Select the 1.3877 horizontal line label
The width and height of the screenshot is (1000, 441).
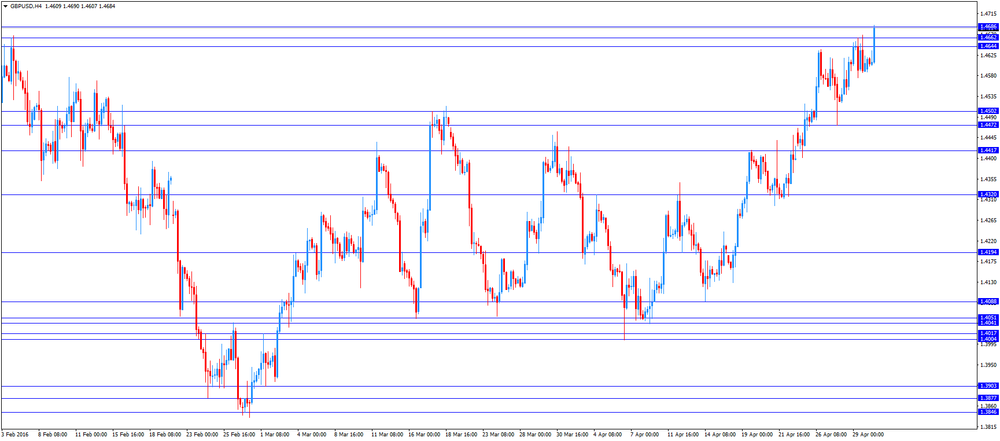click(x=987, y=398)
